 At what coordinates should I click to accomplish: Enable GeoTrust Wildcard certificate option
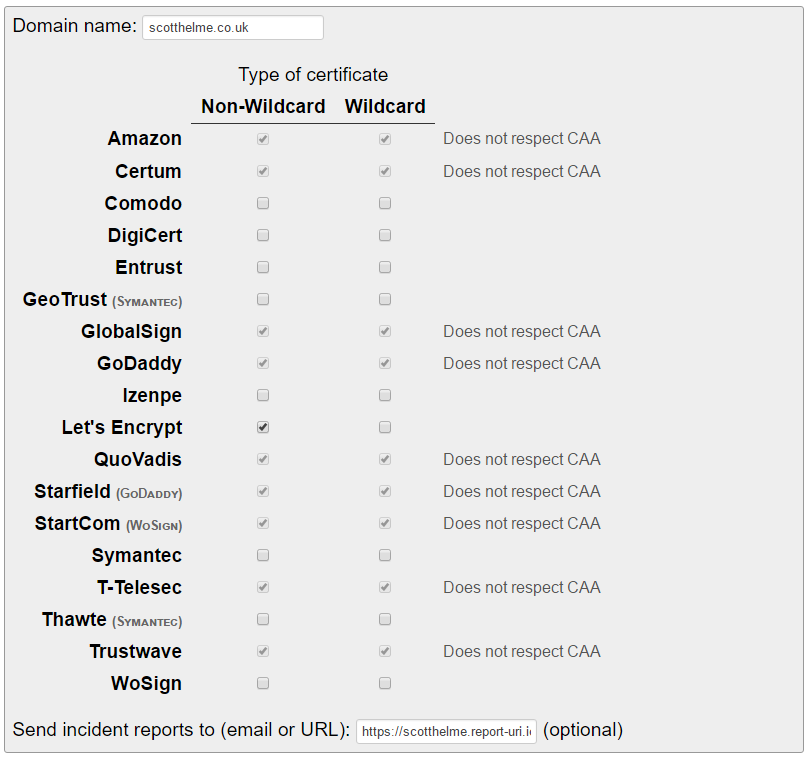385,299
